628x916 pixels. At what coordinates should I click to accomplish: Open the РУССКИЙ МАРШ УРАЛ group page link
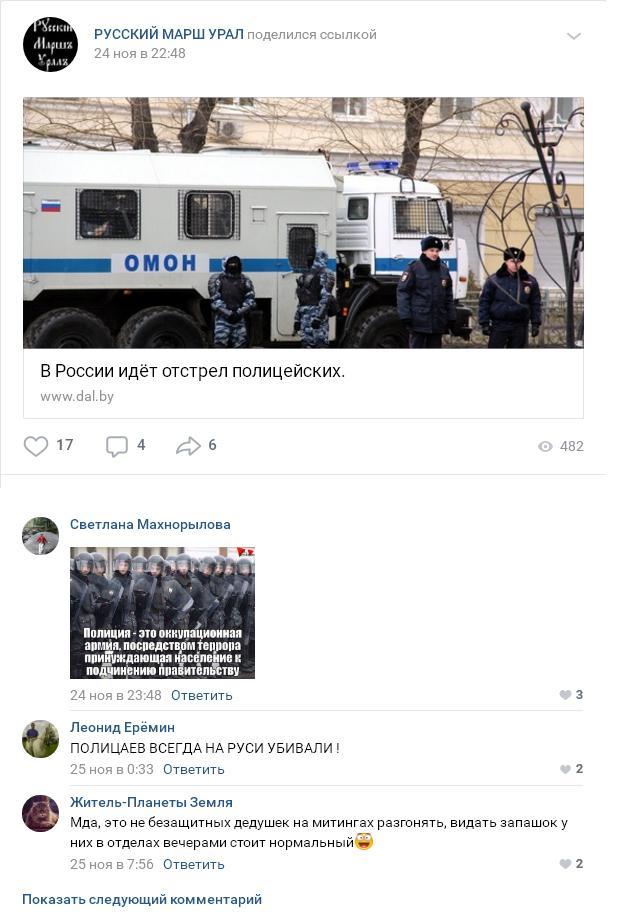pyautogui.click(x=169, y=34)
